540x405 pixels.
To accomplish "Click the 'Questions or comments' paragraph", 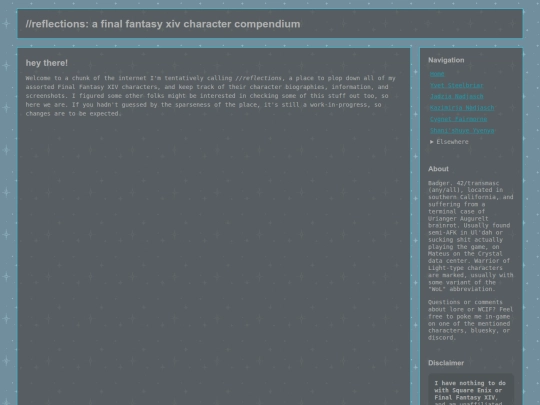I will coord(470,320).
